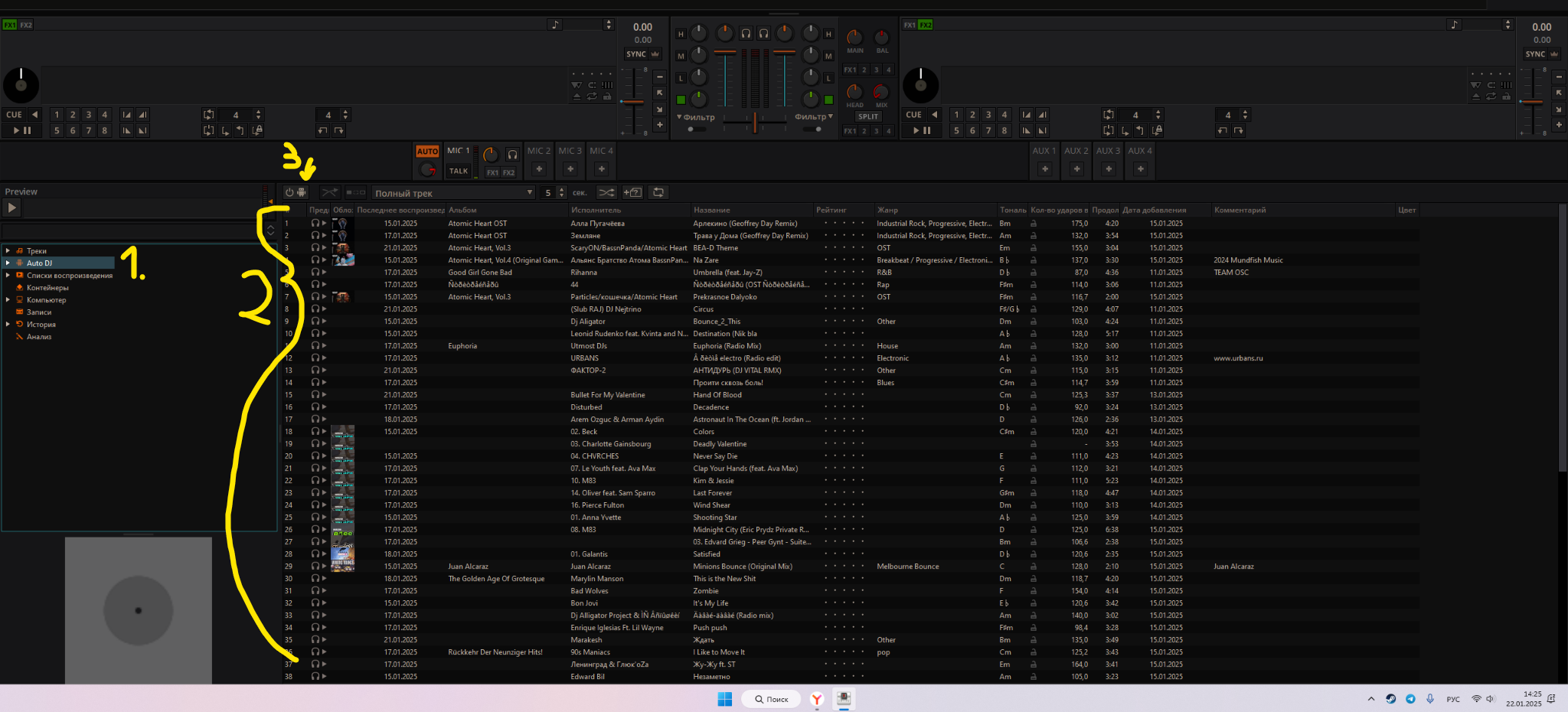This screenshot has height=712, width=1568.
Task: Toggle the SPLIT headphone button
Action: [868, 116]
